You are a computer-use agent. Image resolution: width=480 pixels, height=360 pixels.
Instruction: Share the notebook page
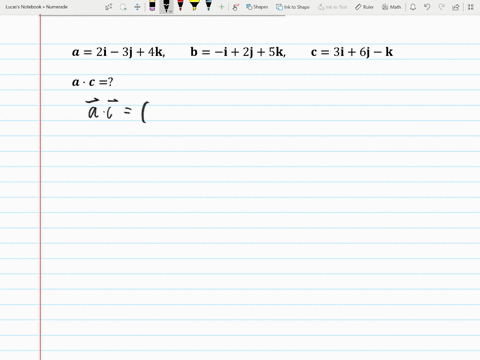pos(456,7)
